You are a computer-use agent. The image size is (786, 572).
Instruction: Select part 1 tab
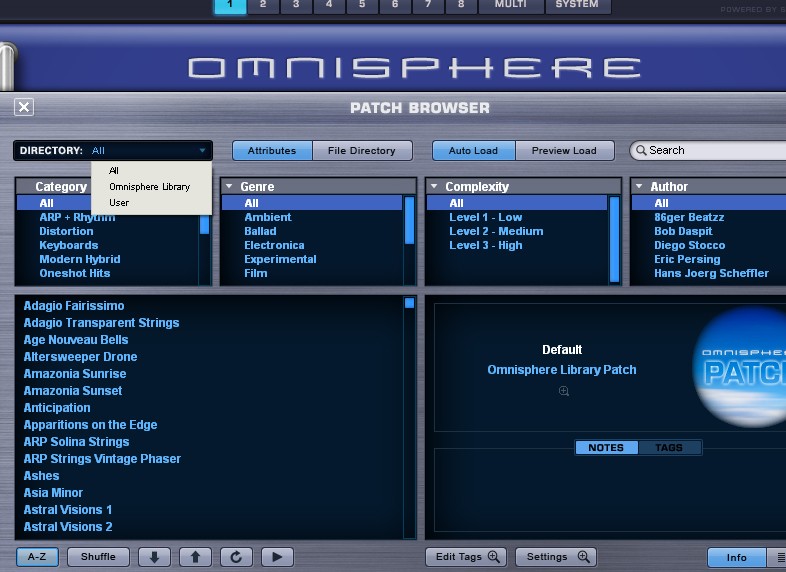point(230,6)
